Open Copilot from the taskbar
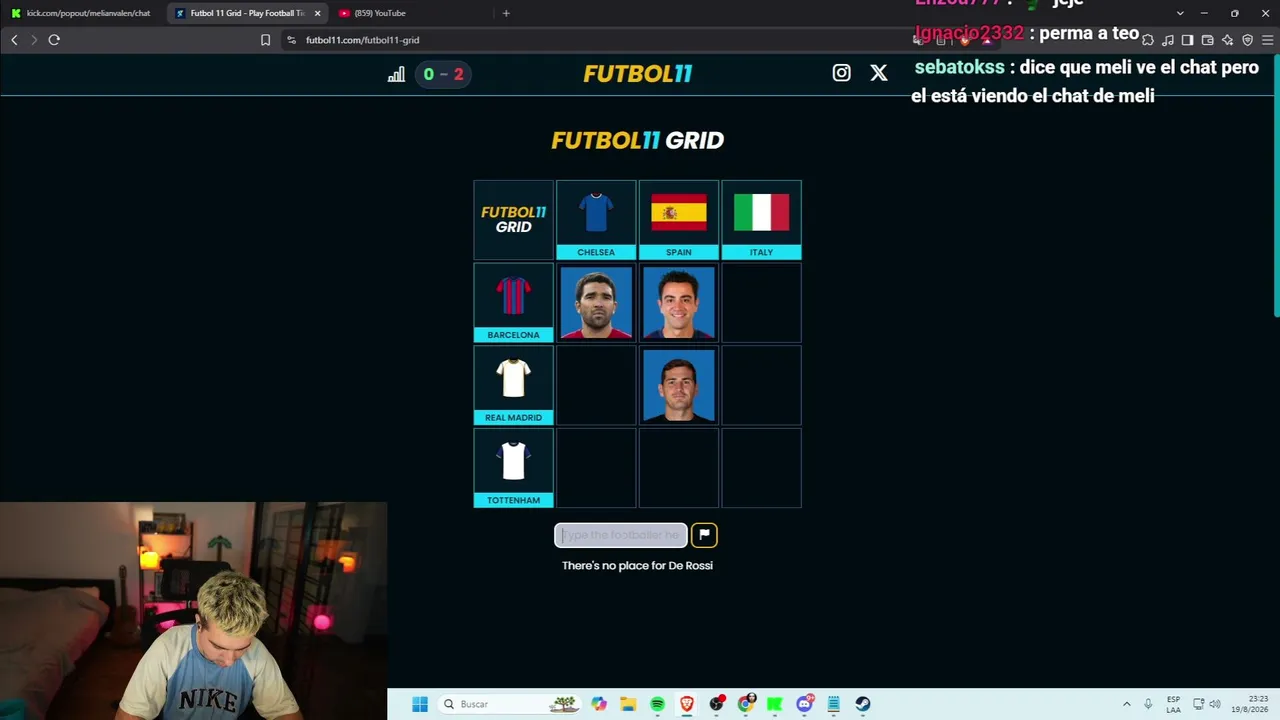This screenshot has height=720, width=1280. click(x=599, y=704)
